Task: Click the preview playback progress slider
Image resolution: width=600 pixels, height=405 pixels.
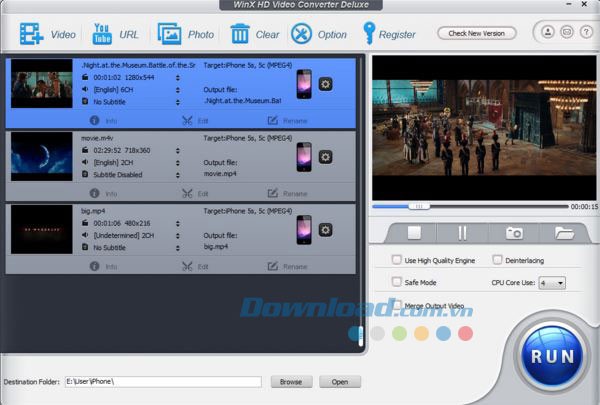Action: [468, 206]
